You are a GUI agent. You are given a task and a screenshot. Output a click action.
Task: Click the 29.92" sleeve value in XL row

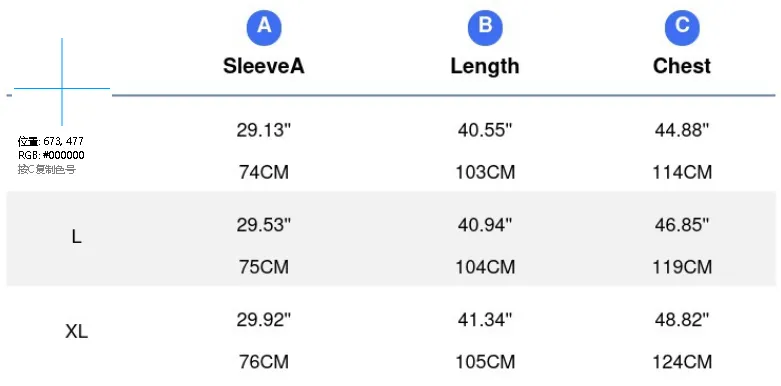point(263,320)
